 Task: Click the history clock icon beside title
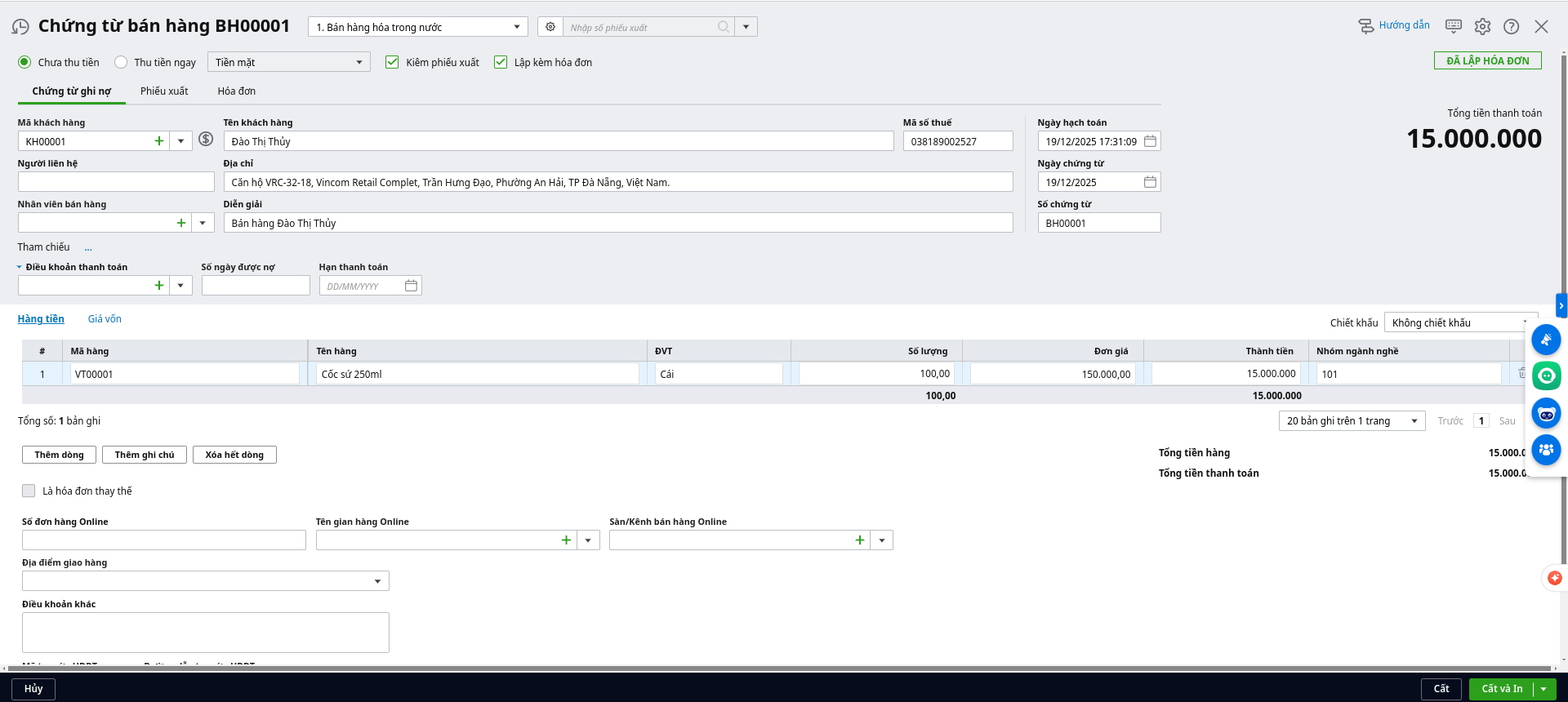[20, 27]
